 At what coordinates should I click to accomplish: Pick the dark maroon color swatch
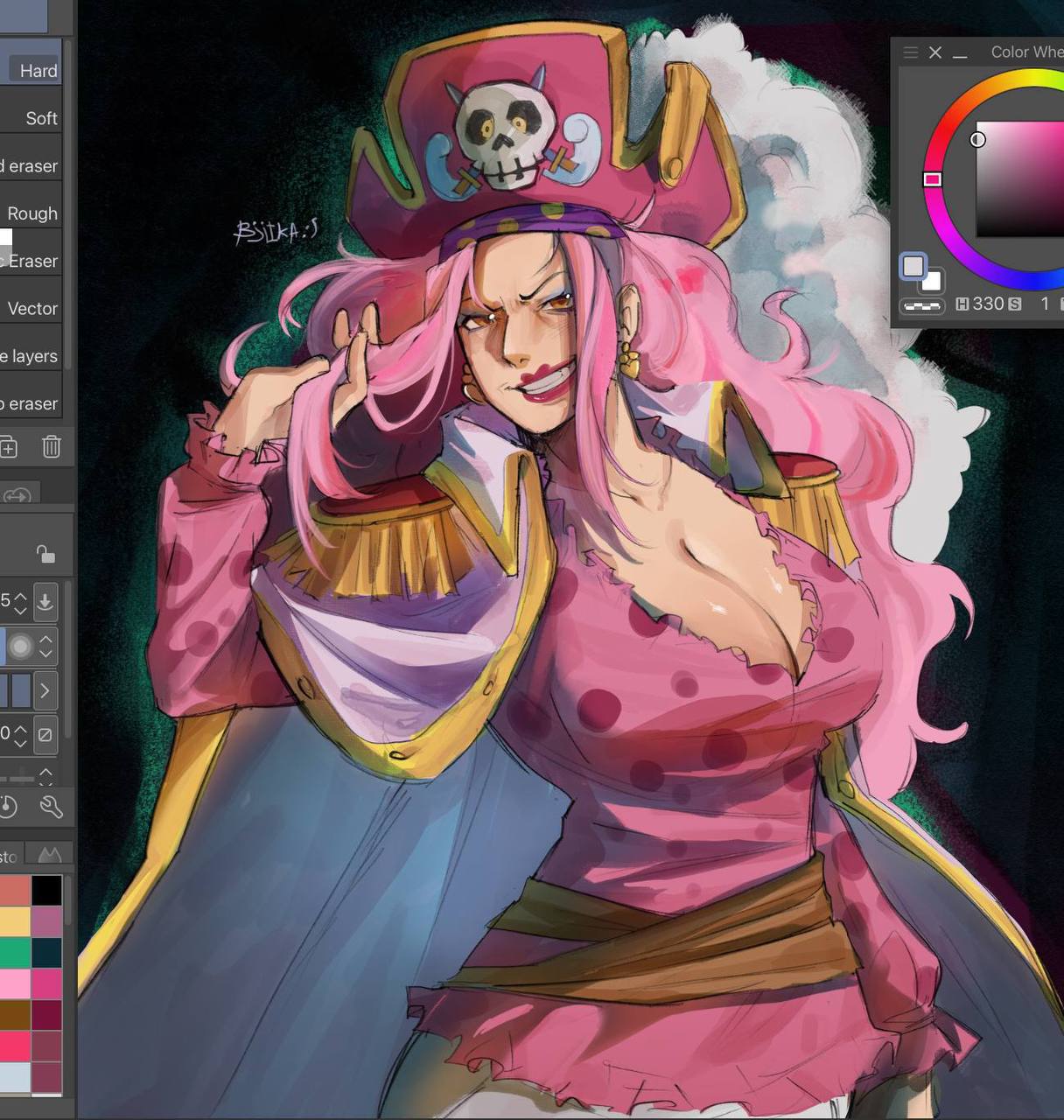coord(47,1015)
